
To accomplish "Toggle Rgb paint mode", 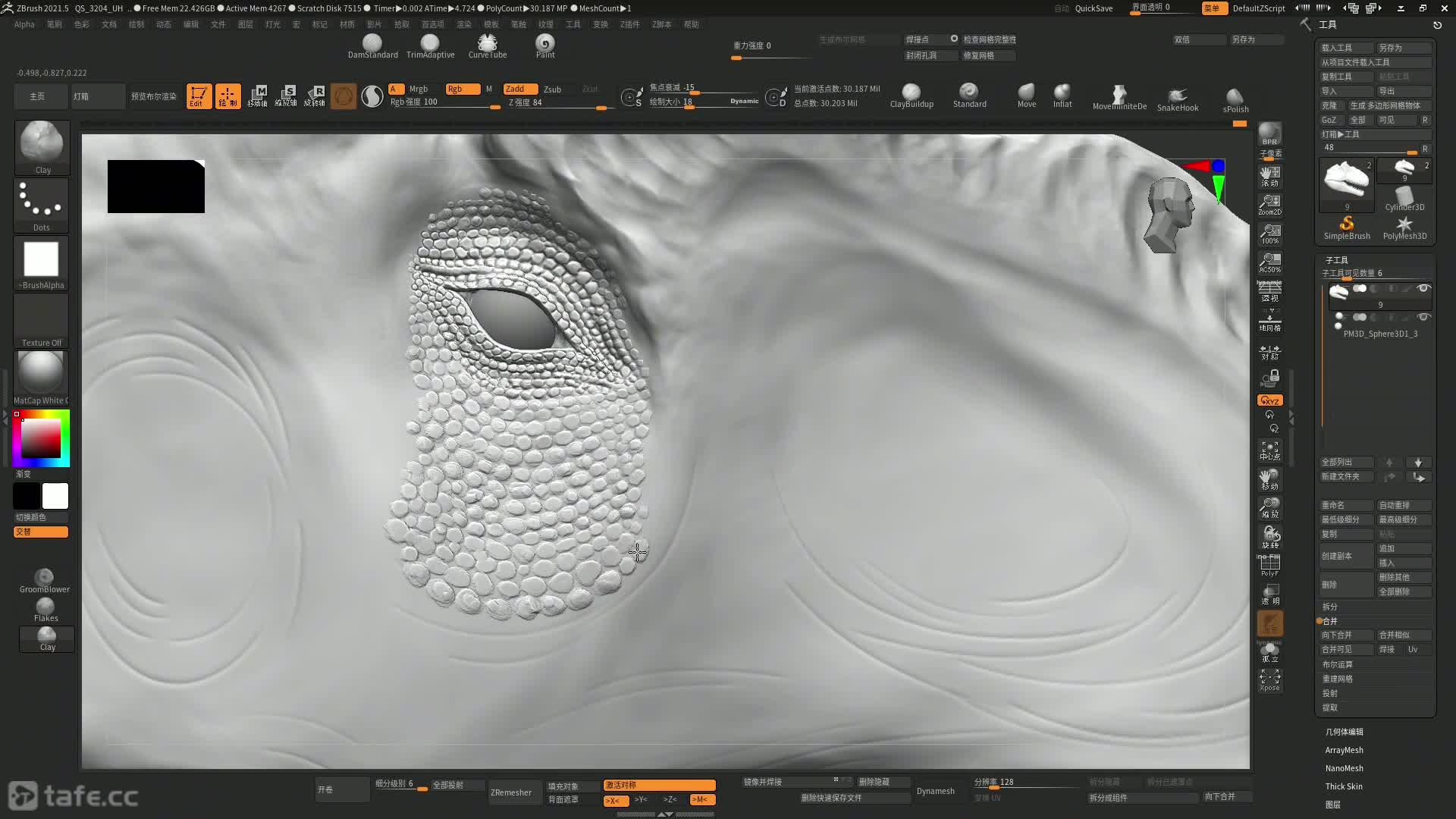I will pyautogui.click(x=463, y=89).
